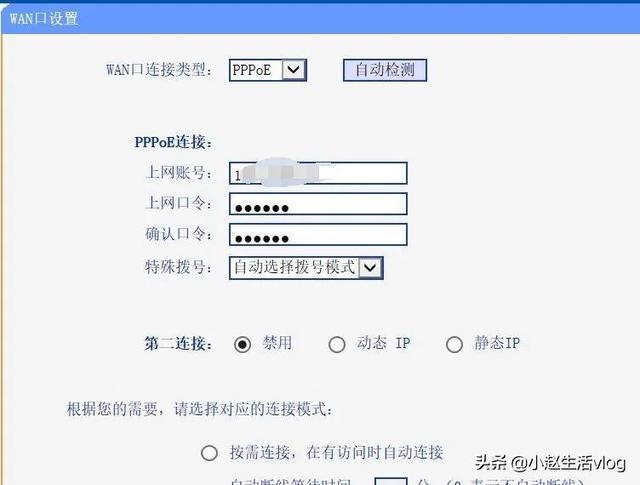Open the 特殊拨号 自动选择拨号模式 dropdown
Screen dimensions: 640x485
(306, 268)
